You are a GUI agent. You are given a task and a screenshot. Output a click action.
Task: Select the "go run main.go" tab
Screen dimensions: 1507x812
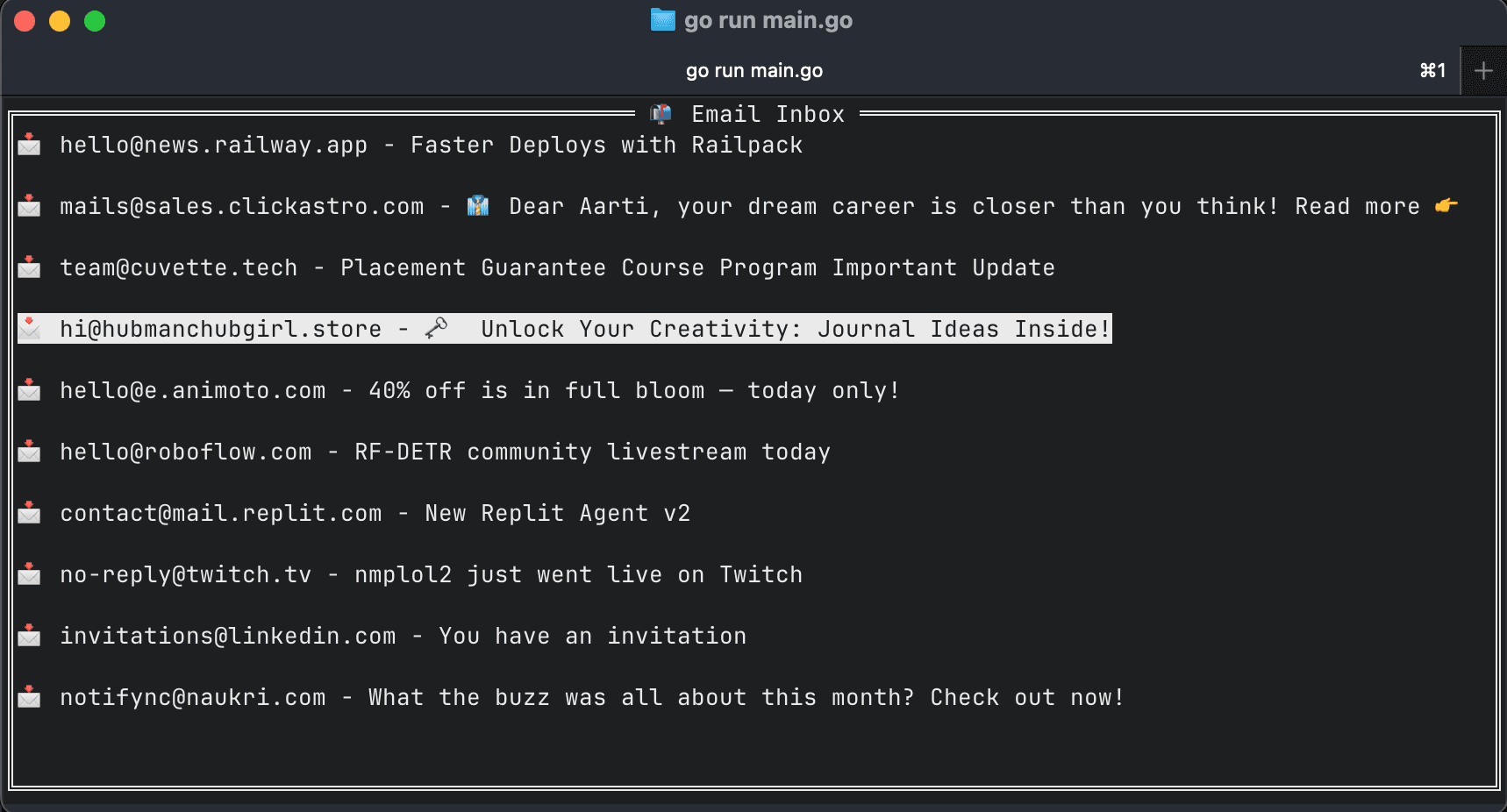pyautogui.click(x=753, y=71)
